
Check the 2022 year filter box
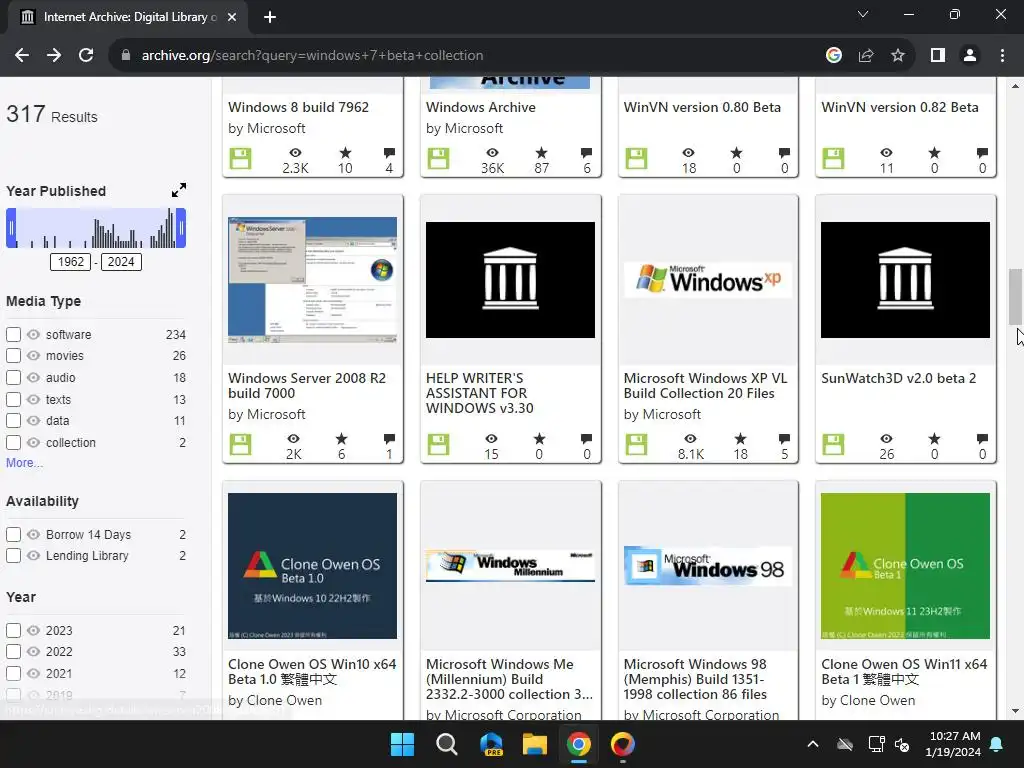point(13,652)
